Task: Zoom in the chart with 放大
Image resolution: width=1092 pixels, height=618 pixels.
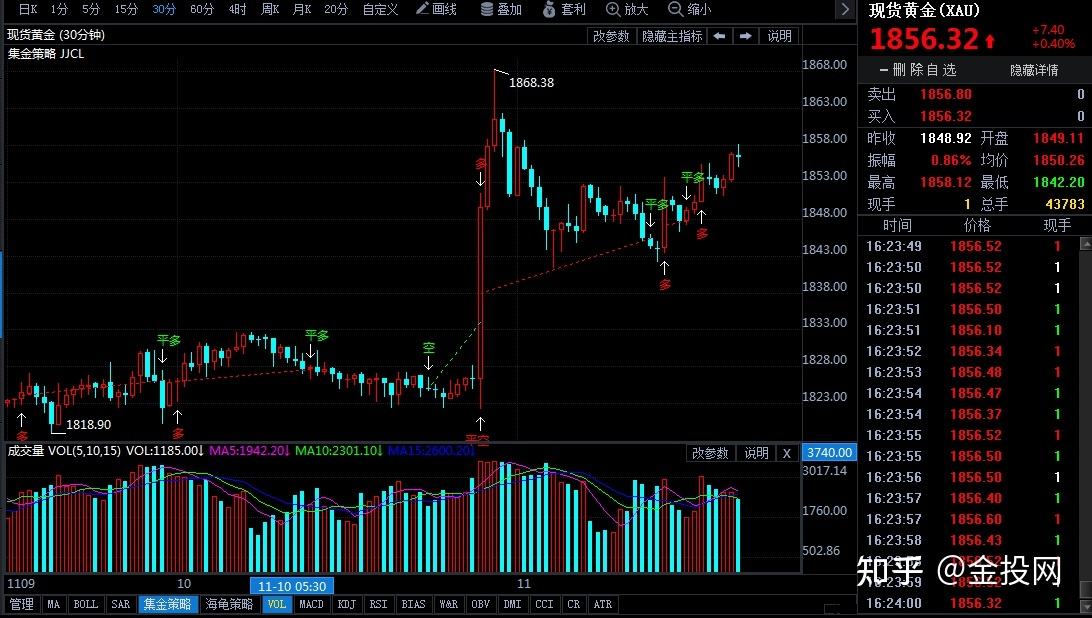Action: click(x=626, y=11)
